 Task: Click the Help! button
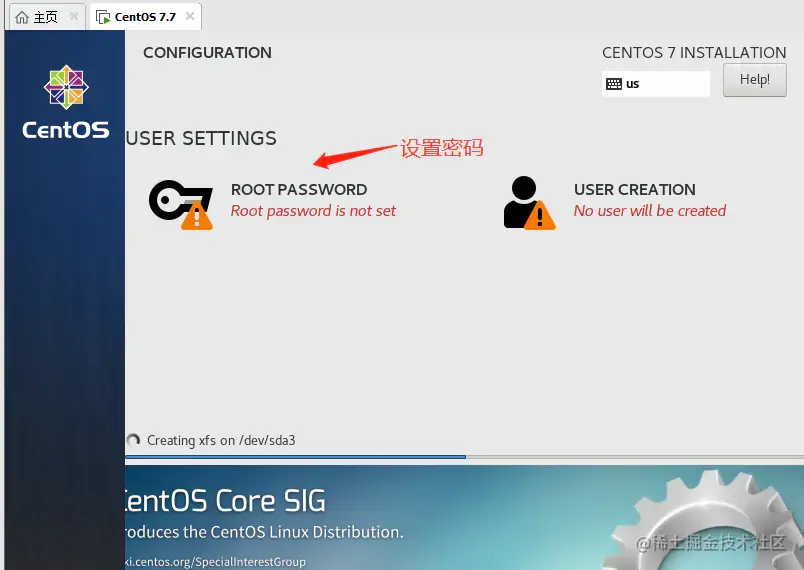[x=754, y=80]
